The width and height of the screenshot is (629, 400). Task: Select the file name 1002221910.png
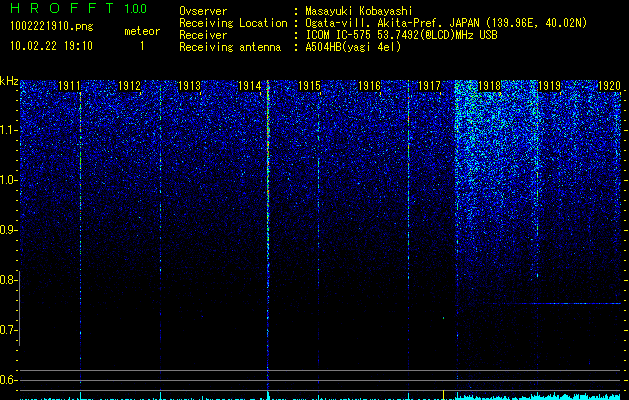(x=52, y=27)
